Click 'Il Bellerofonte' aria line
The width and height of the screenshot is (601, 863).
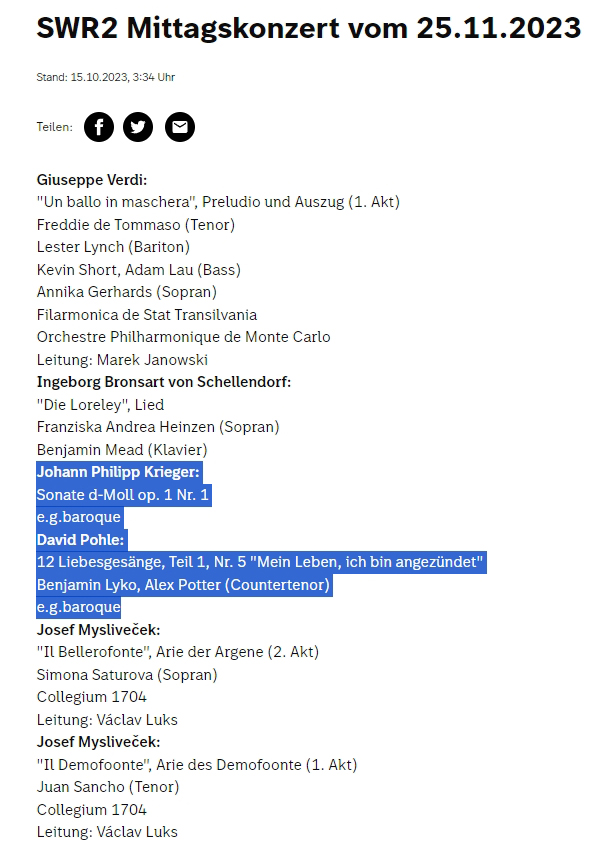click(x=178, y=652)
